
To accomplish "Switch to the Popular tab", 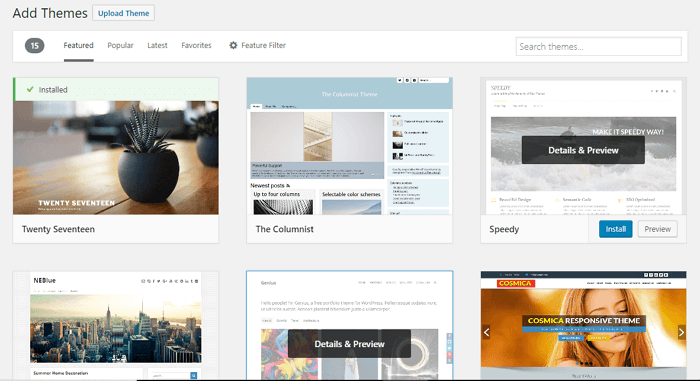I will click(120, 45).
